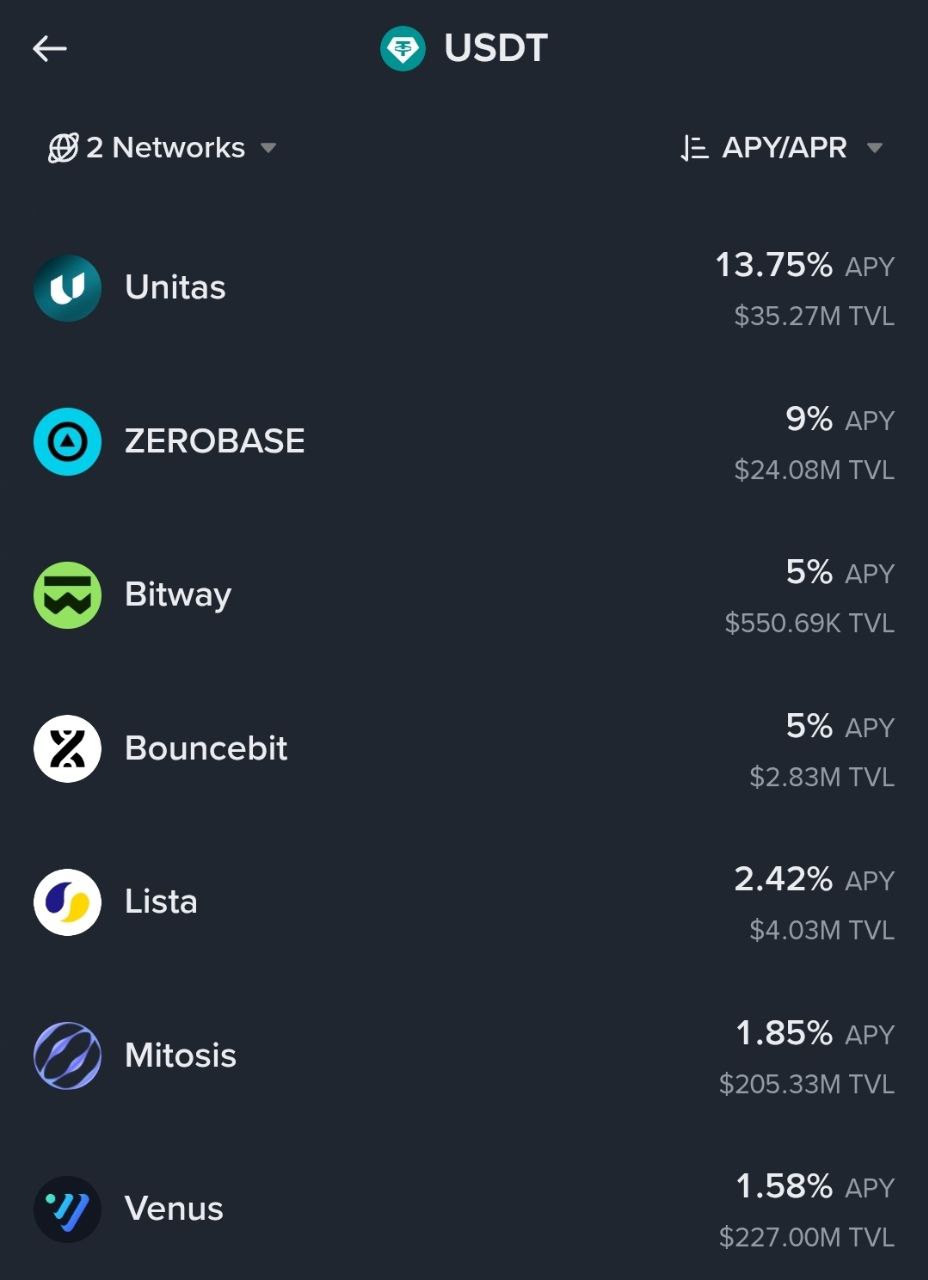
Task: Tap the Lista protocol logo
Action: [68, 902]
